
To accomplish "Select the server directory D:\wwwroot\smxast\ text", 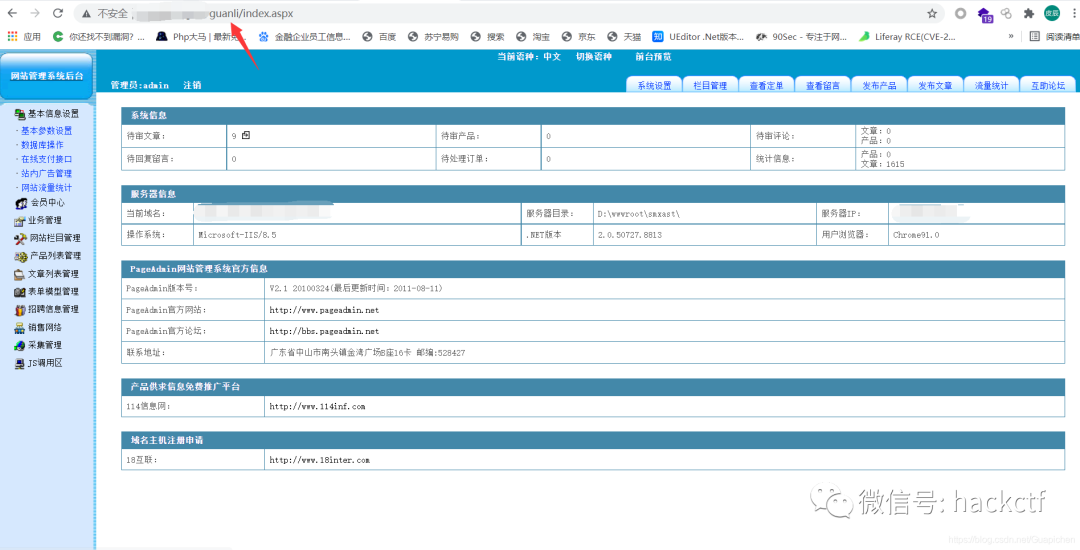I will [638, 214].
